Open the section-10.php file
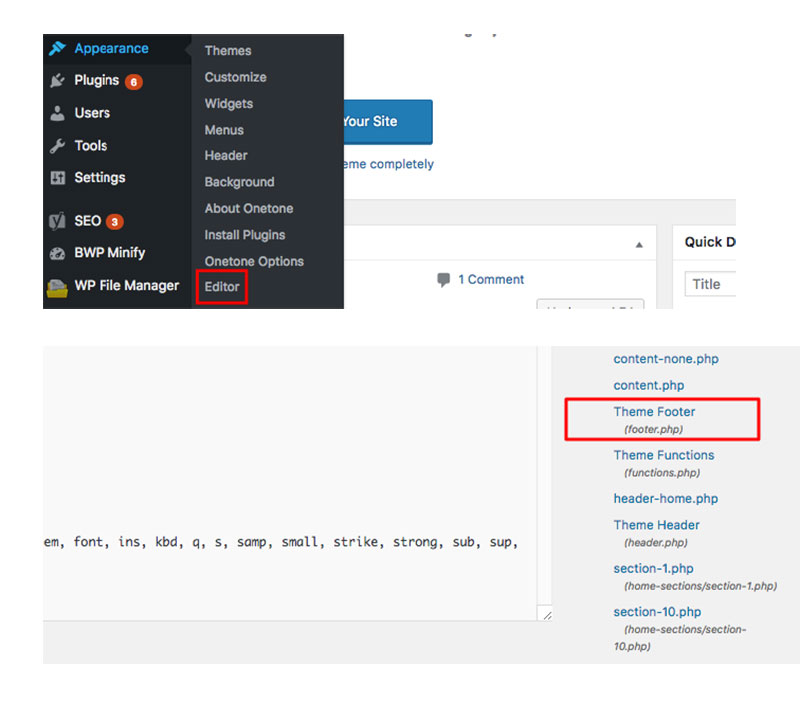Viewport: 800px width, 703px height. [657, 612]
